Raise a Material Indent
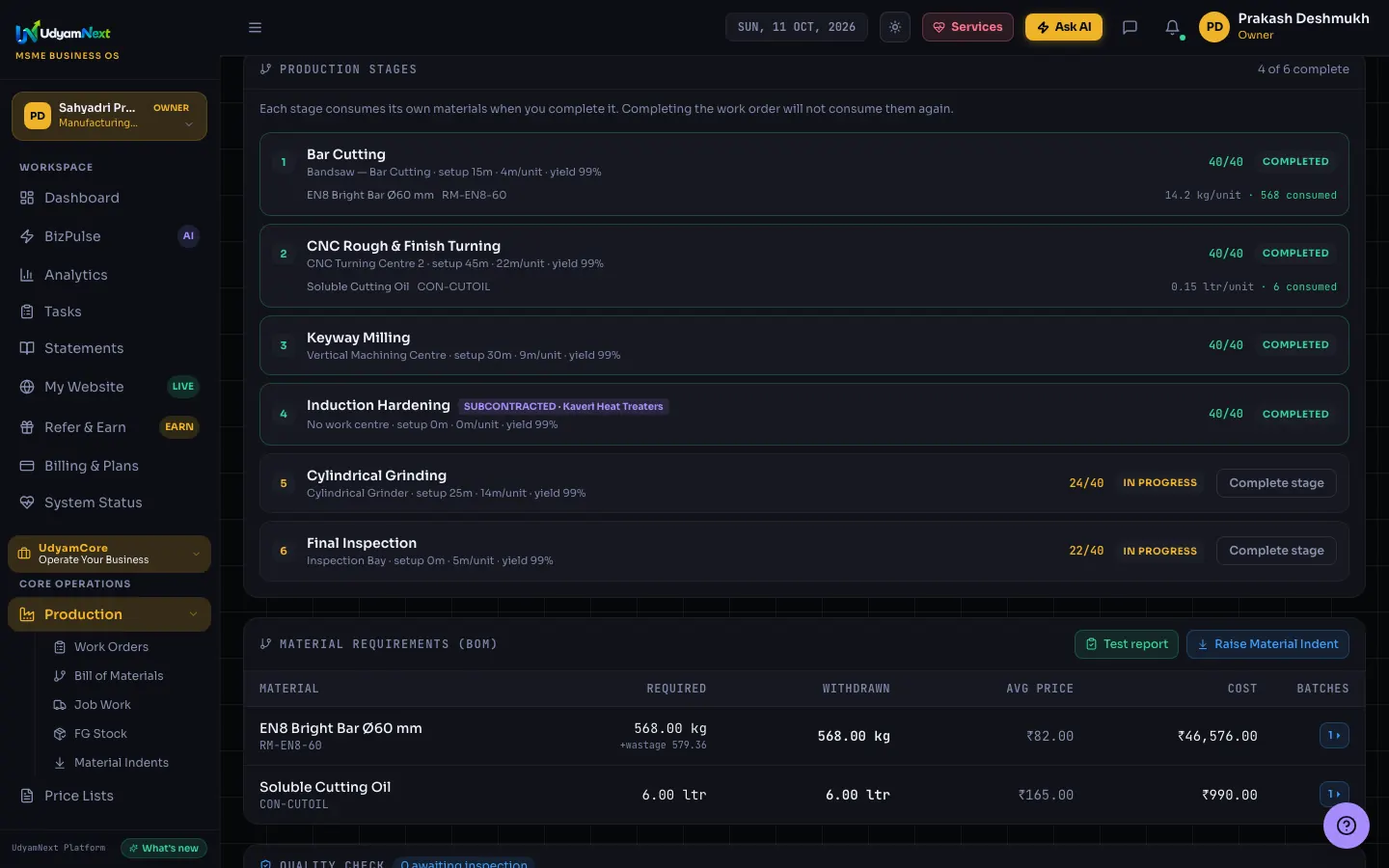The width and height of the screenshot is (1389, 868). pos(1267,644)
